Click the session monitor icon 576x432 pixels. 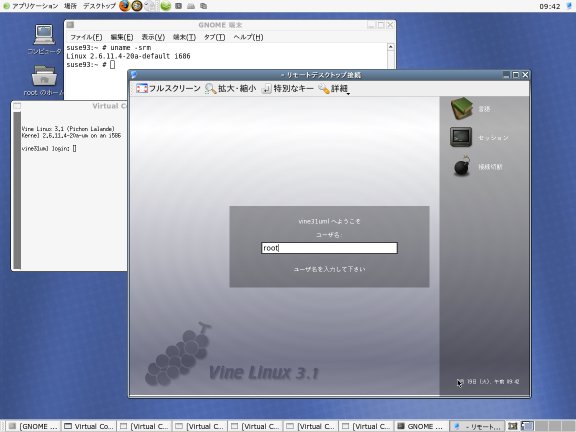461,137
